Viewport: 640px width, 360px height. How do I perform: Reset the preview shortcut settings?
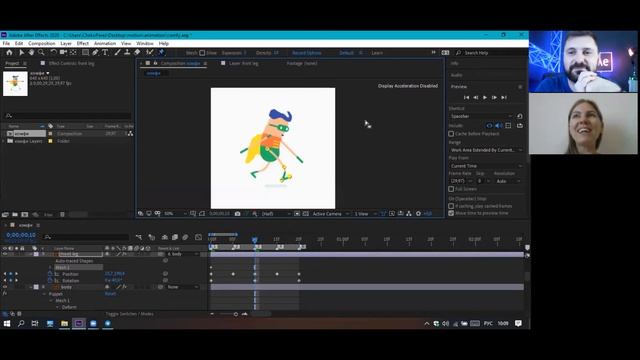(x=520, y=116)
